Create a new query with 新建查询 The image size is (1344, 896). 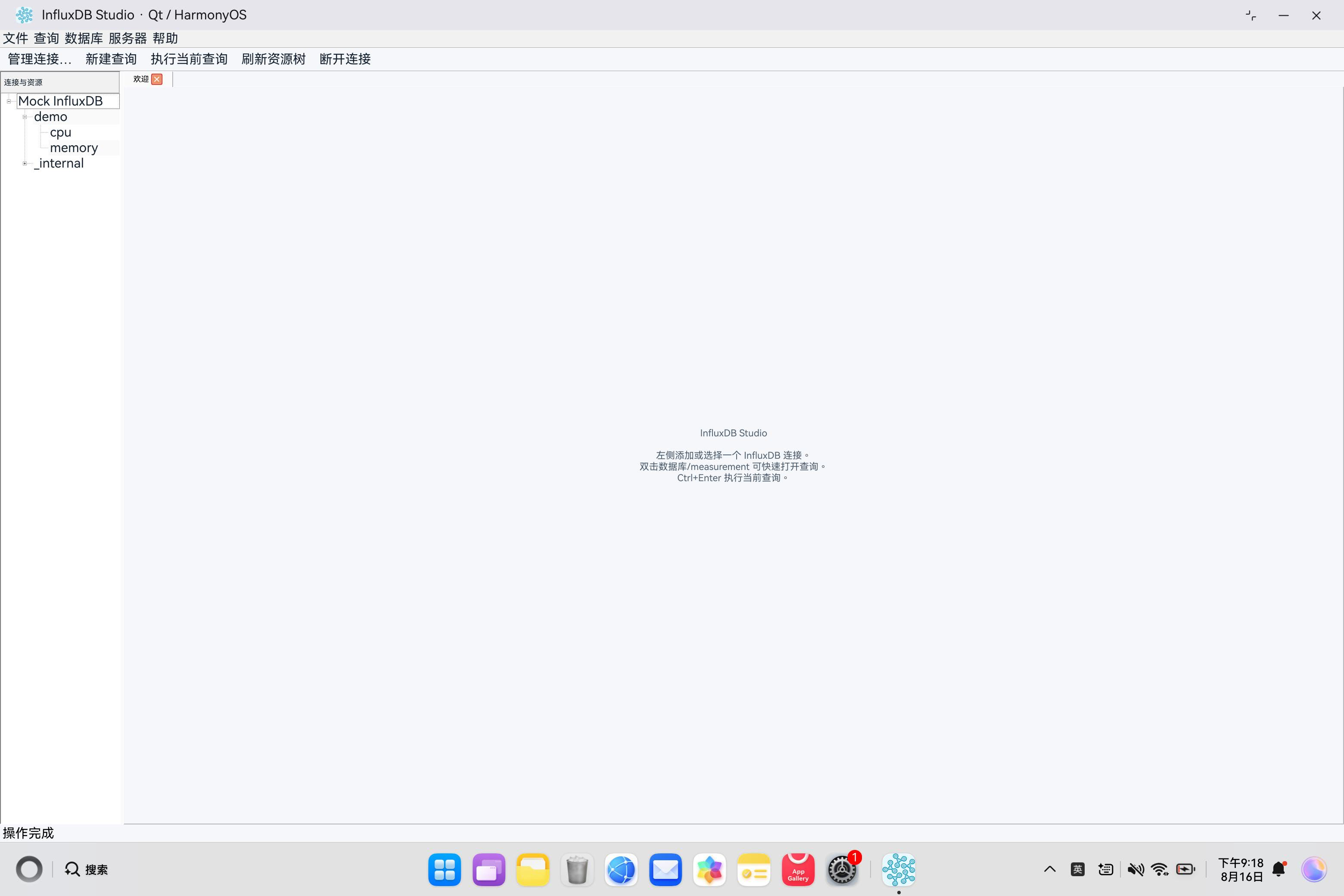pyautogui.click(x=111, y=59)
